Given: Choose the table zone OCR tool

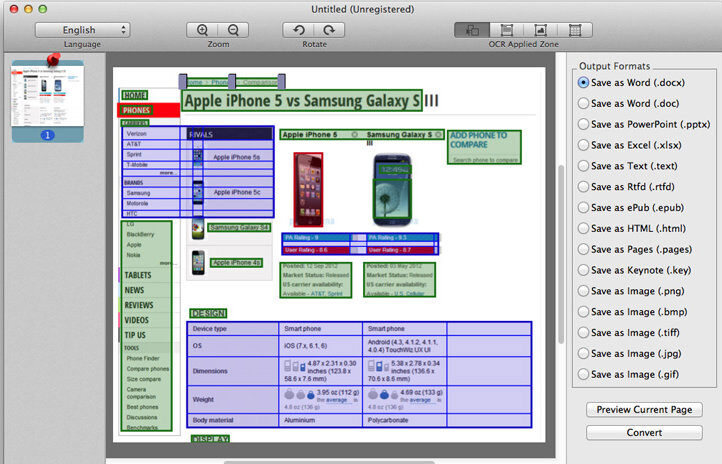Looking at the screenshot, I should point(574,31).
